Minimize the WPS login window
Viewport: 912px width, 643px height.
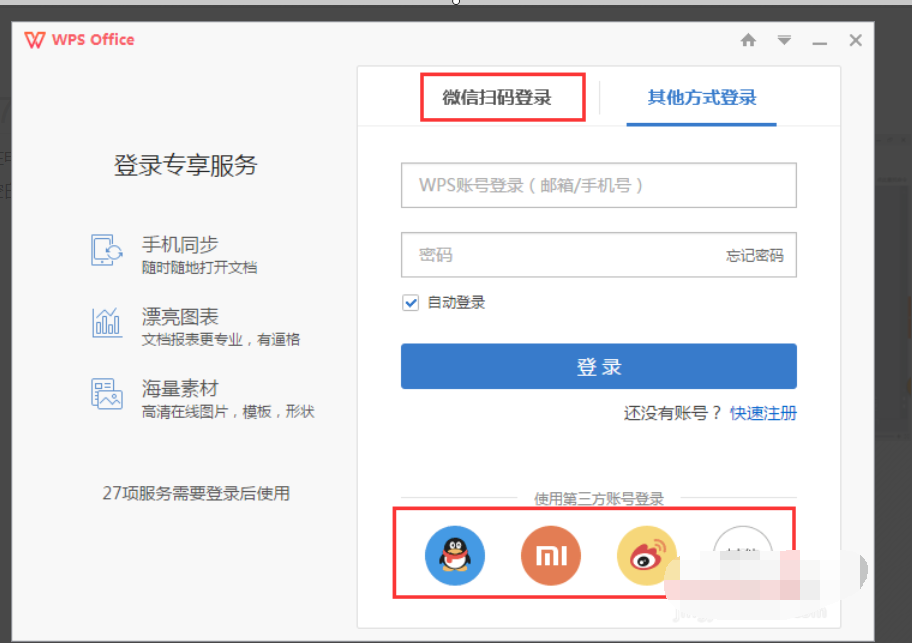pyautogui.click(x=820, y=43)
